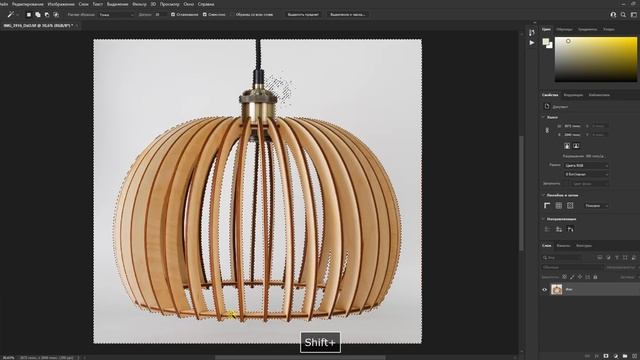640x360 pixels.
Task: Filter layers by shape layer icon
Action: [x=625, y=258]
